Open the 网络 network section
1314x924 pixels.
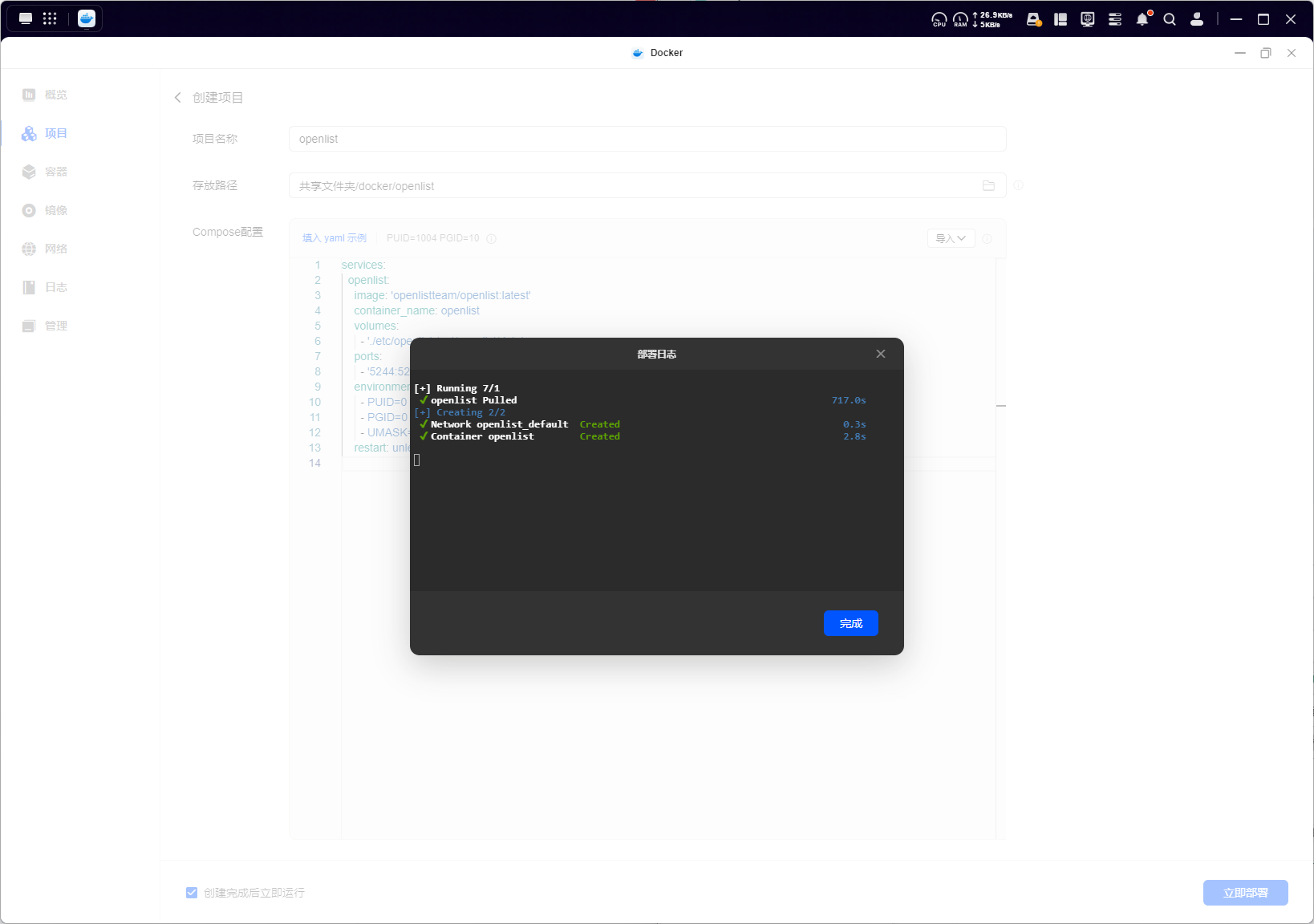coord(45,249)
